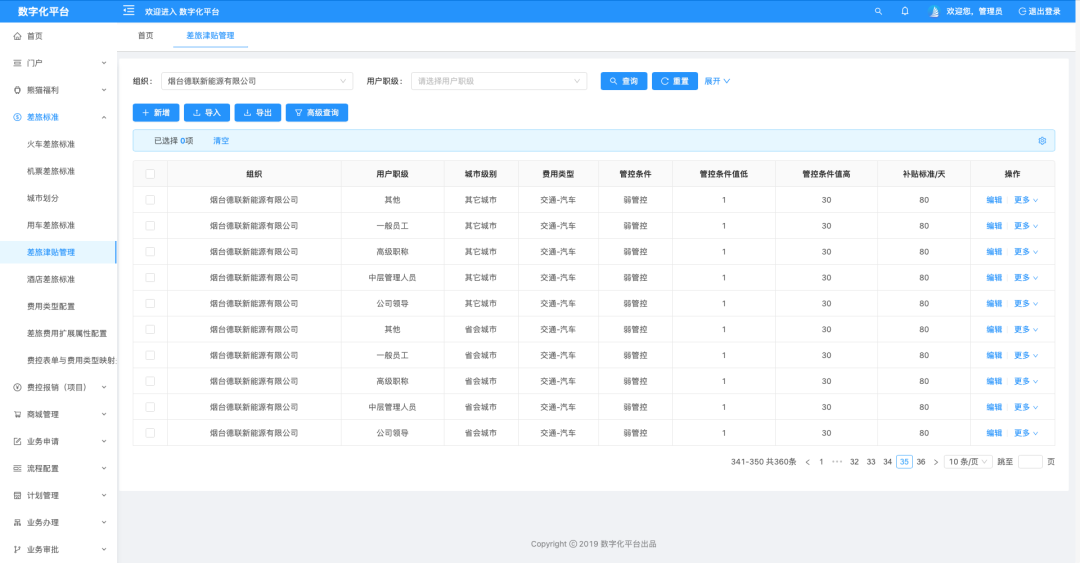Open the notification bell
1080x563 pixels.
905,11
